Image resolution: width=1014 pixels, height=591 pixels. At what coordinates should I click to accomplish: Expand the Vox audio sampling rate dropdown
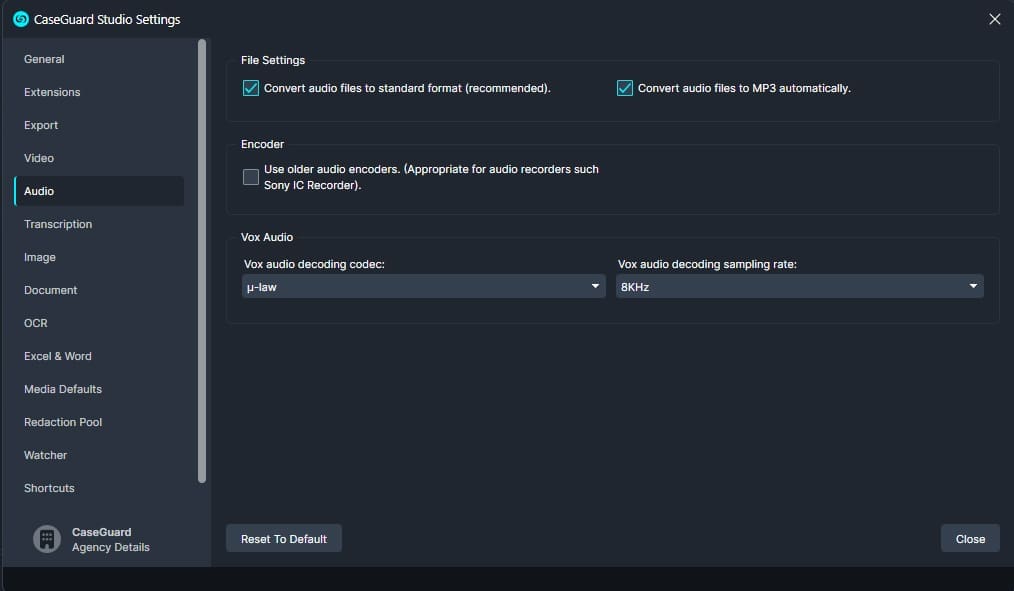[799, 287]
